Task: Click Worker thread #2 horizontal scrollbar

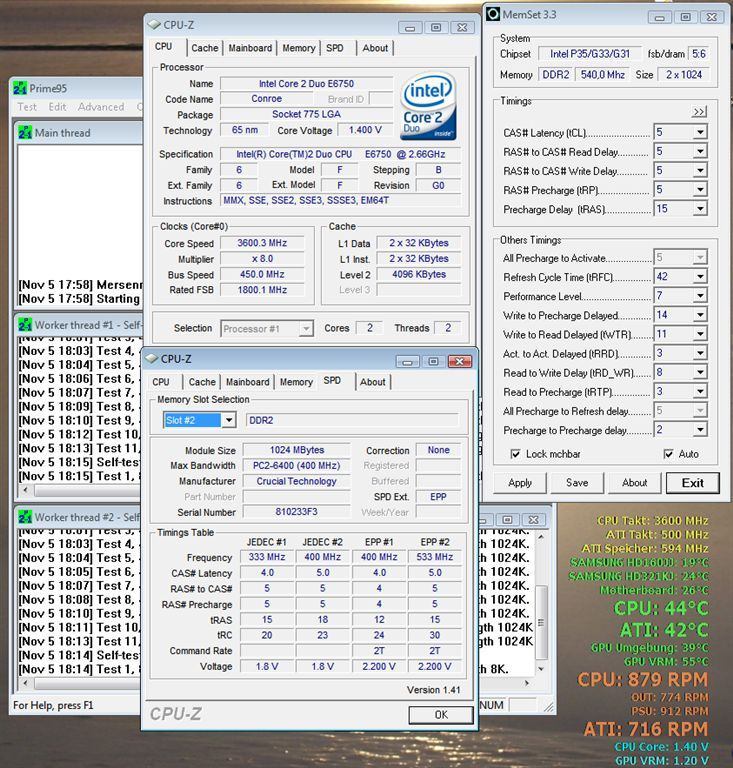Action: pos(80,682)
